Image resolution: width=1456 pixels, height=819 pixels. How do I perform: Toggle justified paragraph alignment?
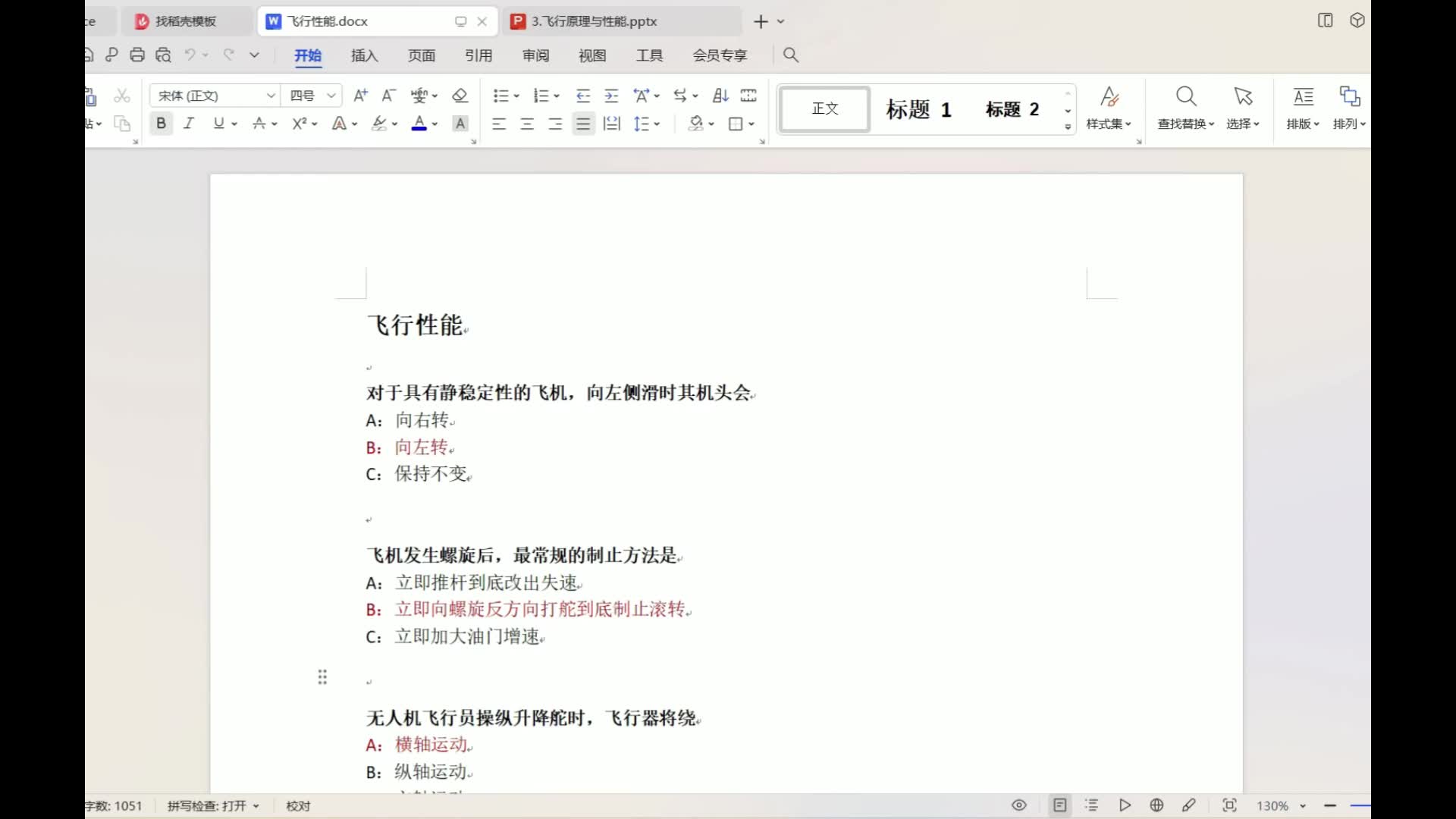point(583,124)
